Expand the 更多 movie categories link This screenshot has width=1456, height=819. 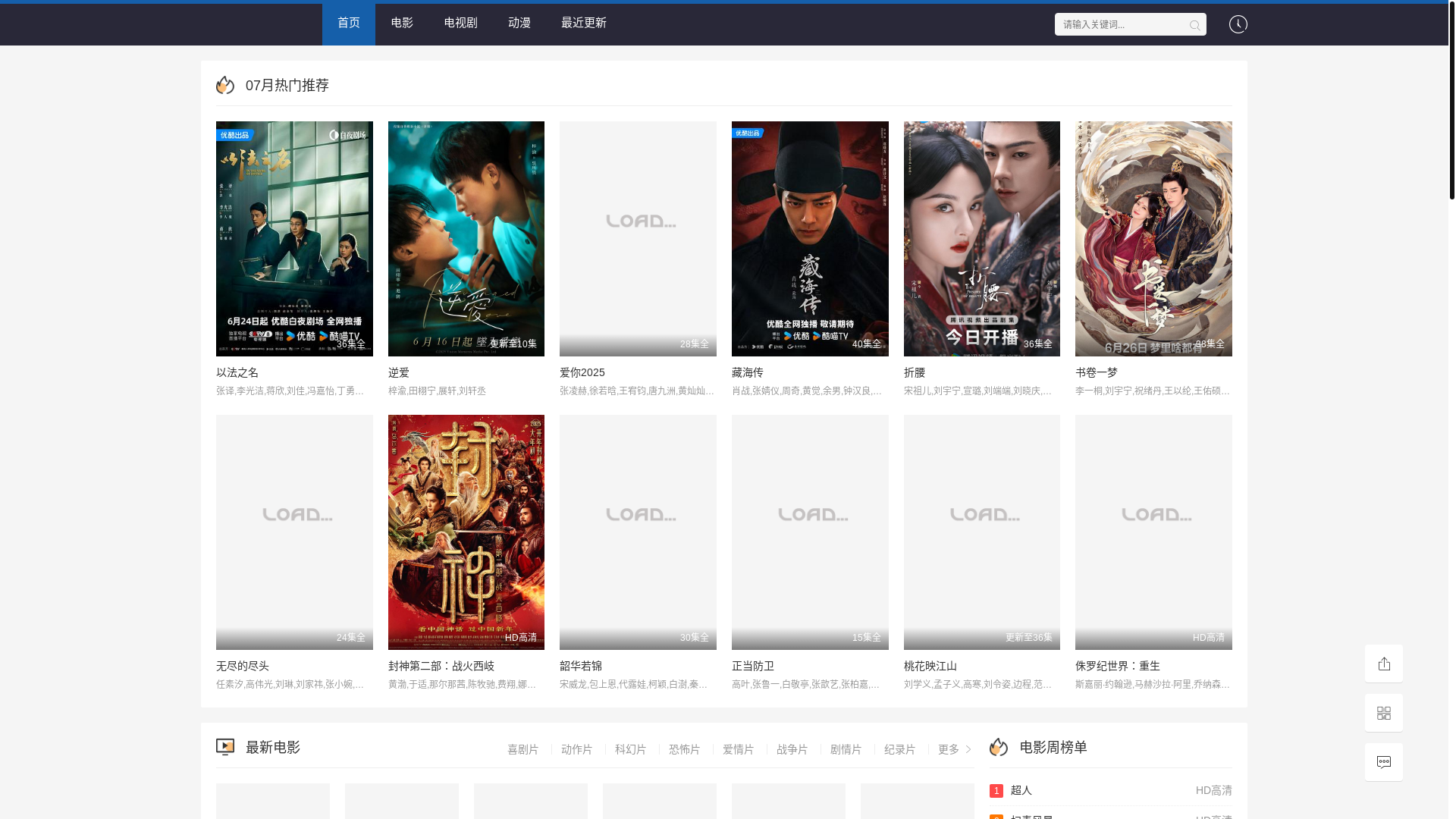(955, 749)
